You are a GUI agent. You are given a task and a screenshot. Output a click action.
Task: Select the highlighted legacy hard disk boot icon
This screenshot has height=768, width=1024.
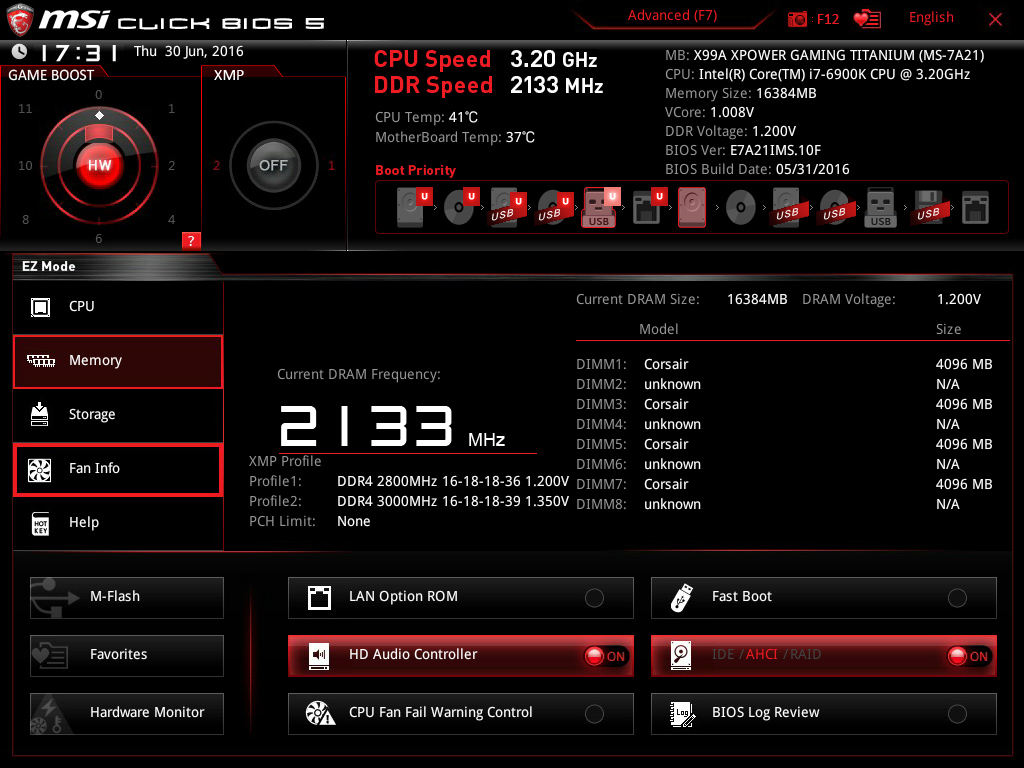coord(692,207)
